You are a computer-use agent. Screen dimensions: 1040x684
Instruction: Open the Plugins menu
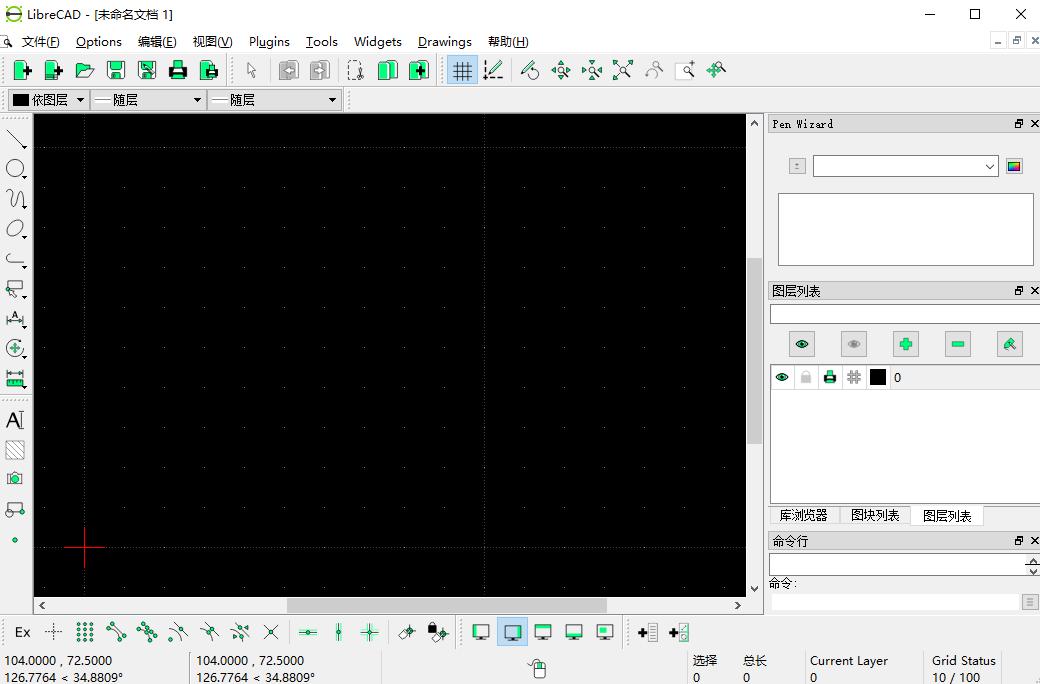pos(269,42)
